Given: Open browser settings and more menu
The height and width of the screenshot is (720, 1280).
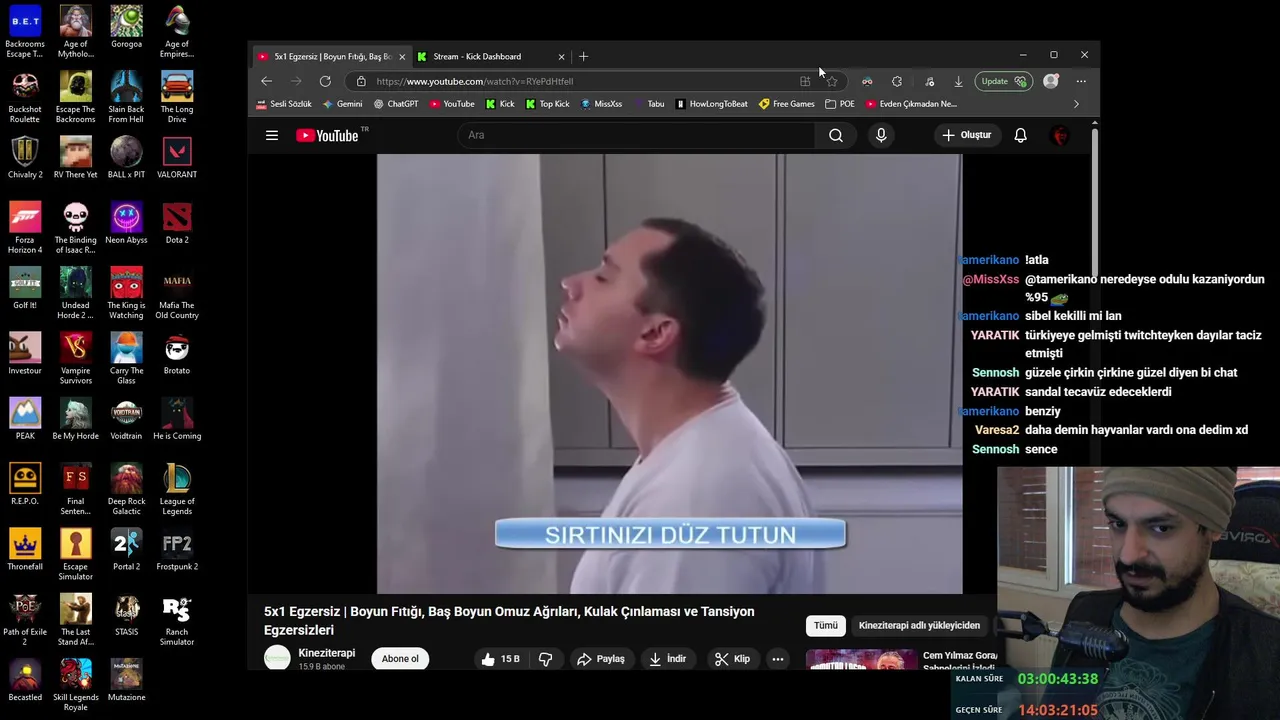Looking at the screenshot, I should click(1081, 81).
